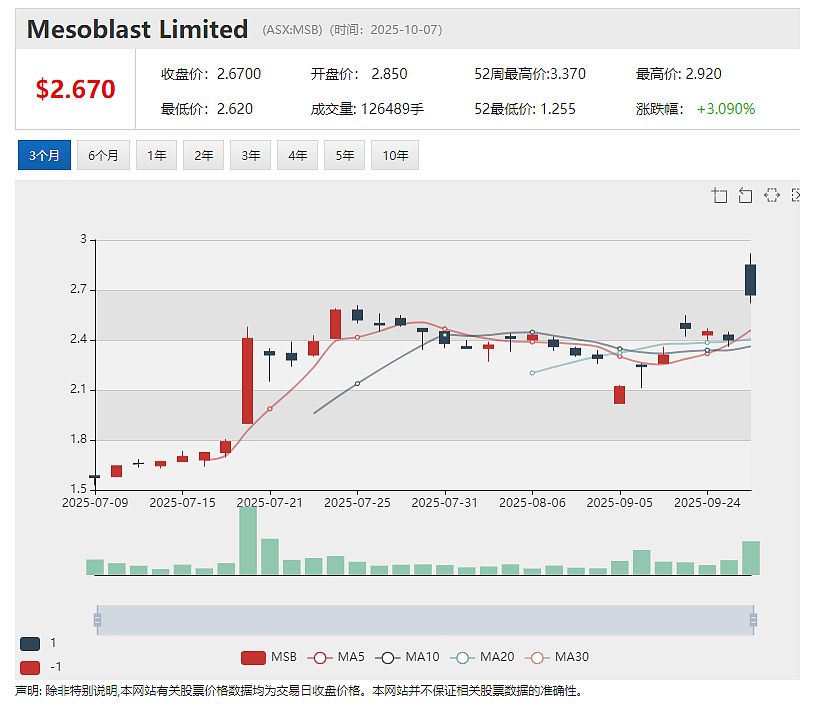Toggle MA20 line in legend
The height and width of the screenshot is (708, 813).
click(x=482, y=658)
